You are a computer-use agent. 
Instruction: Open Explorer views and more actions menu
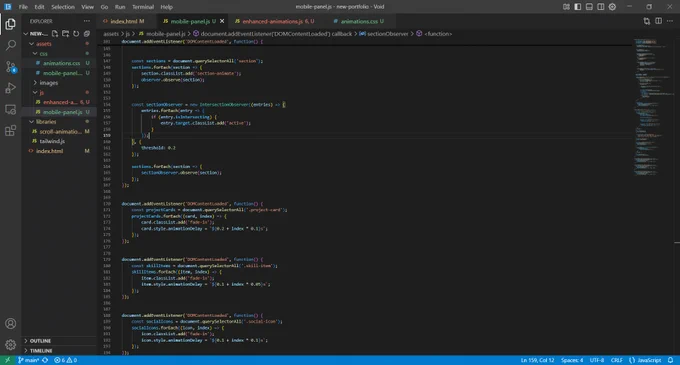87,21
